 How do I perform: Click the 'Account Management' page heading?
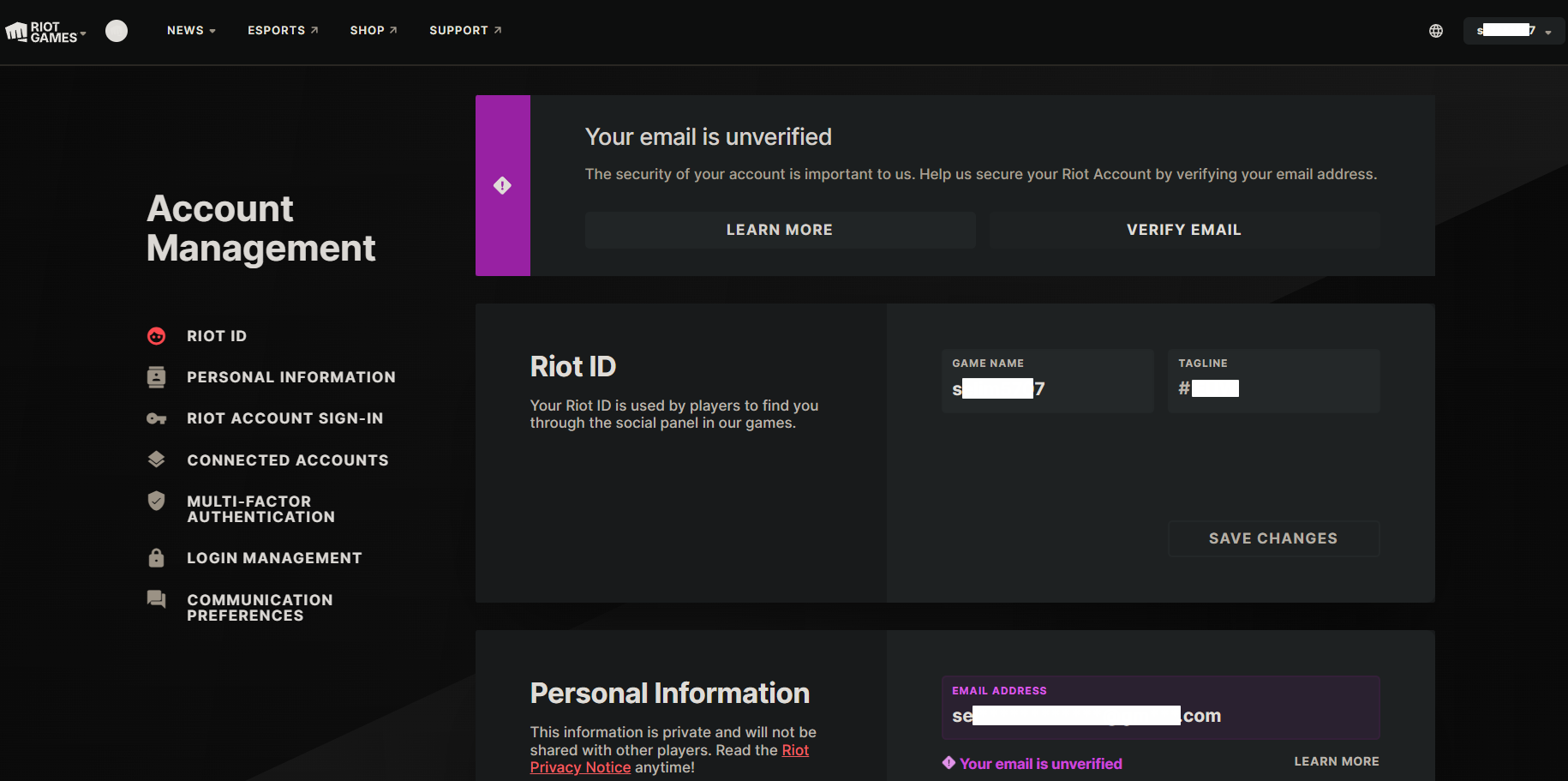(x=261, y=228)
